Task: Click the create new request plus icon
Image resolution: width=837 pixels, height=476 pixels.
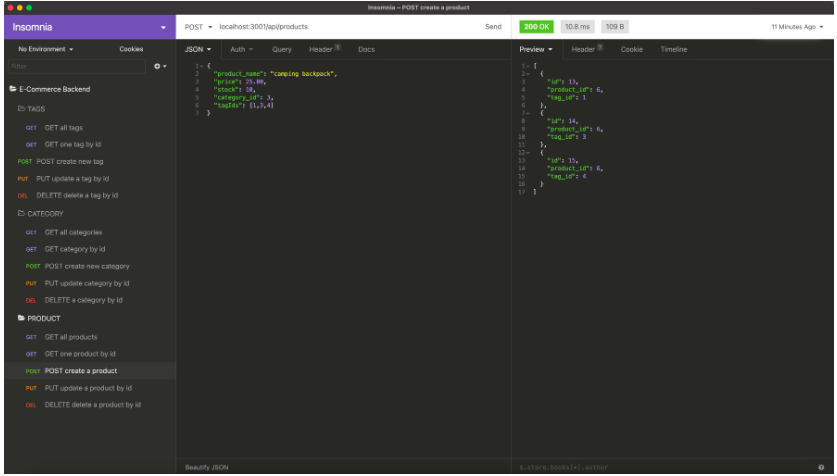Action: point(160,66)
